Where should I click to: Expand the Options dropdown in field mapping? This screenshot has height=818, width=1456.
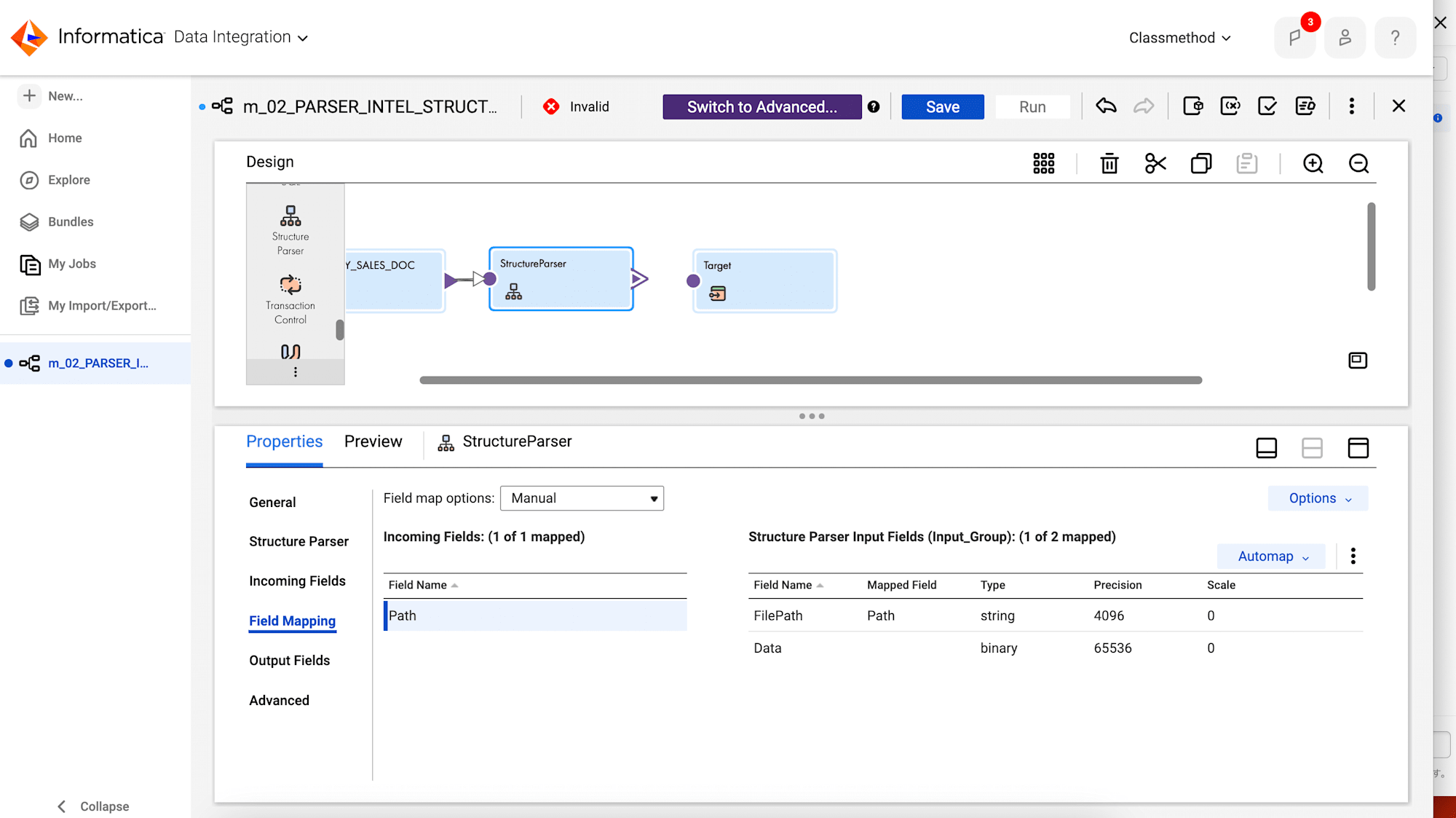click(1316, 498)
